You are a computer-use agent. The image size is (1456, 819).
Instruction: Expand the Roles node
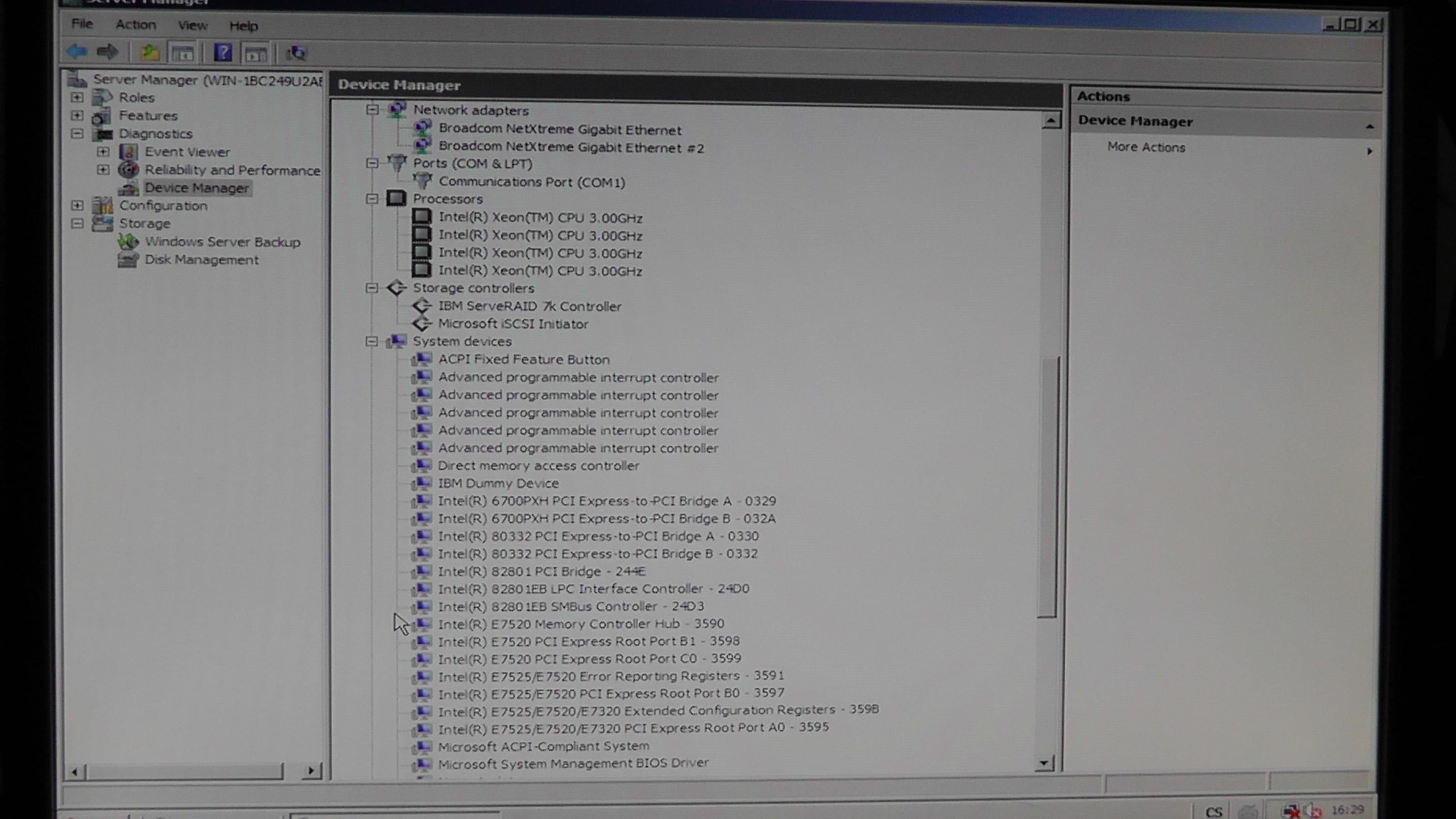[78, 97]
